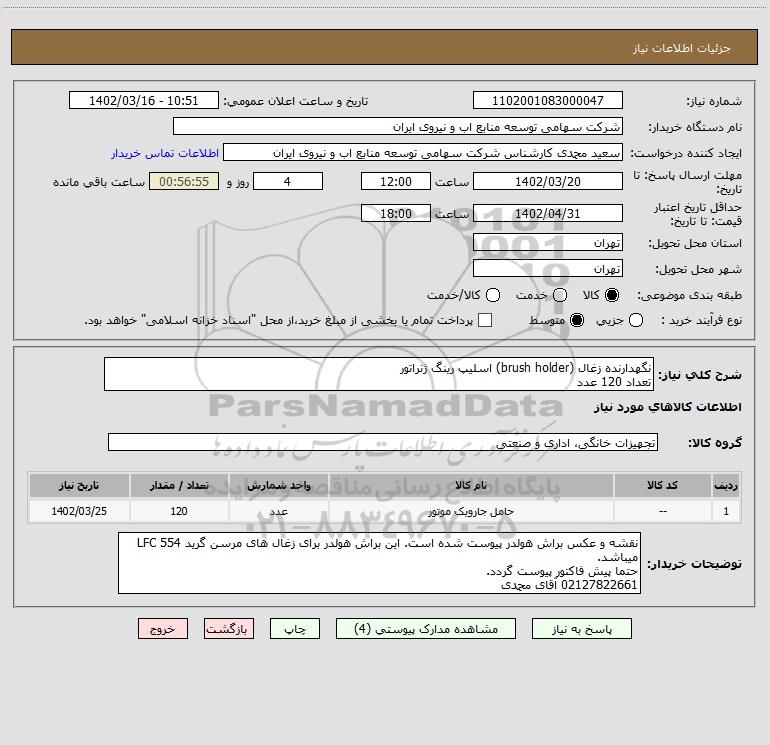Click price validity date 1402/04/31
This screenshot has height=745, width=770.
coord(548,213)
